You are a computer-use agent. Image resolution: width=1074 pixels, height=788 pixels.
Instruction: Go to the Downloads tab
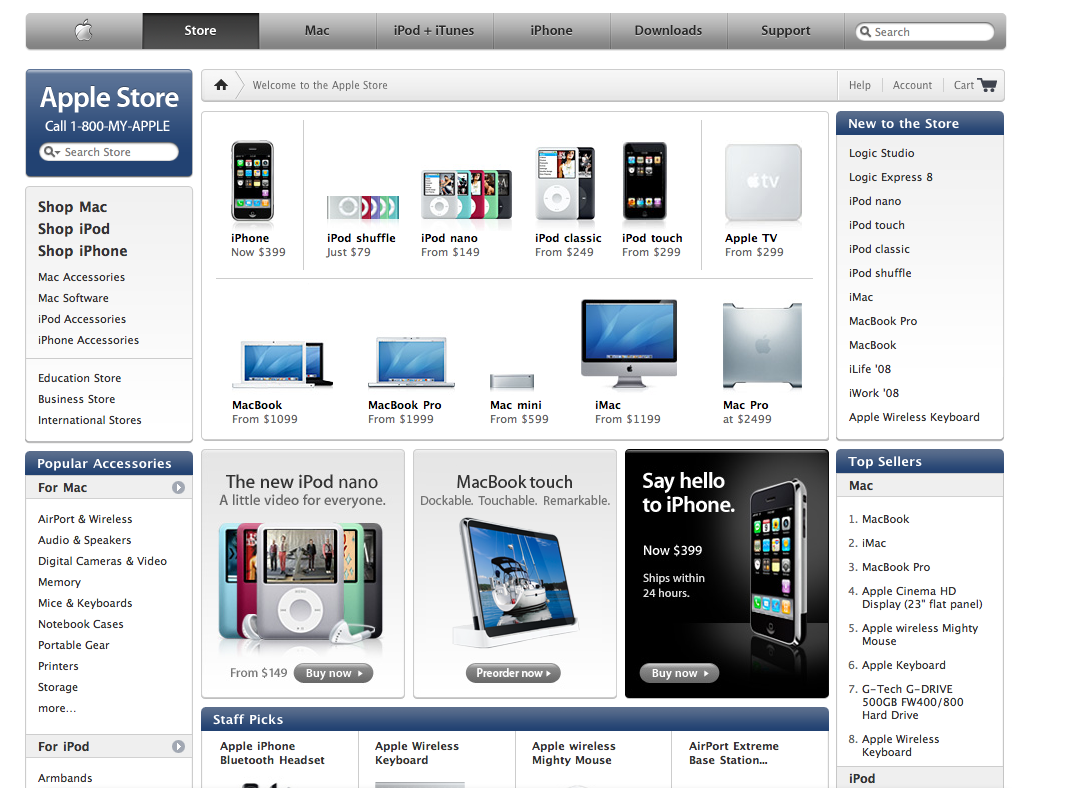pos(669,31)
